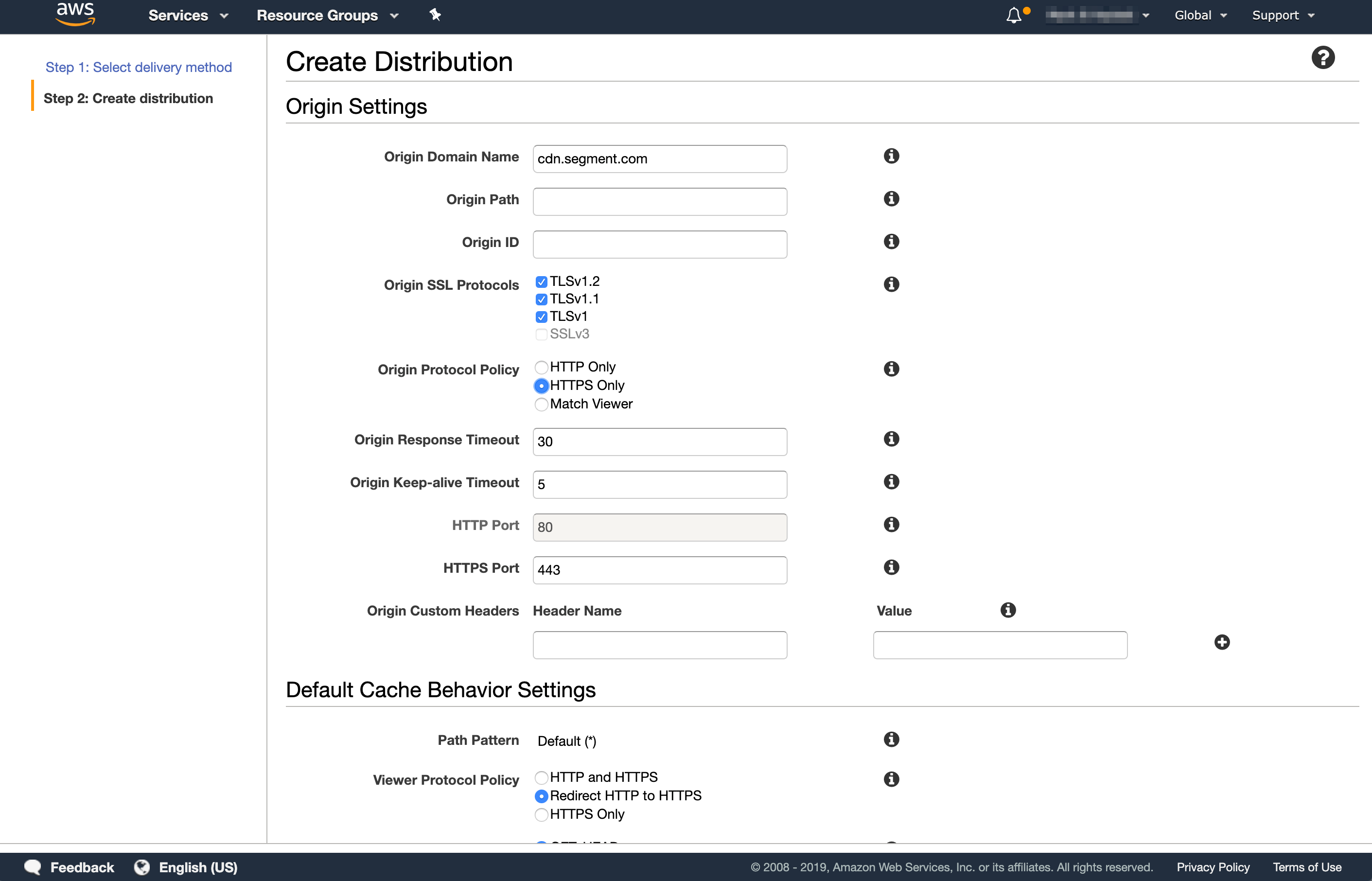Viewport: 1372px width, 881px height.
Task: Click info icon beside Viewer Protocol Policy
Action: (x=891, y=779)
